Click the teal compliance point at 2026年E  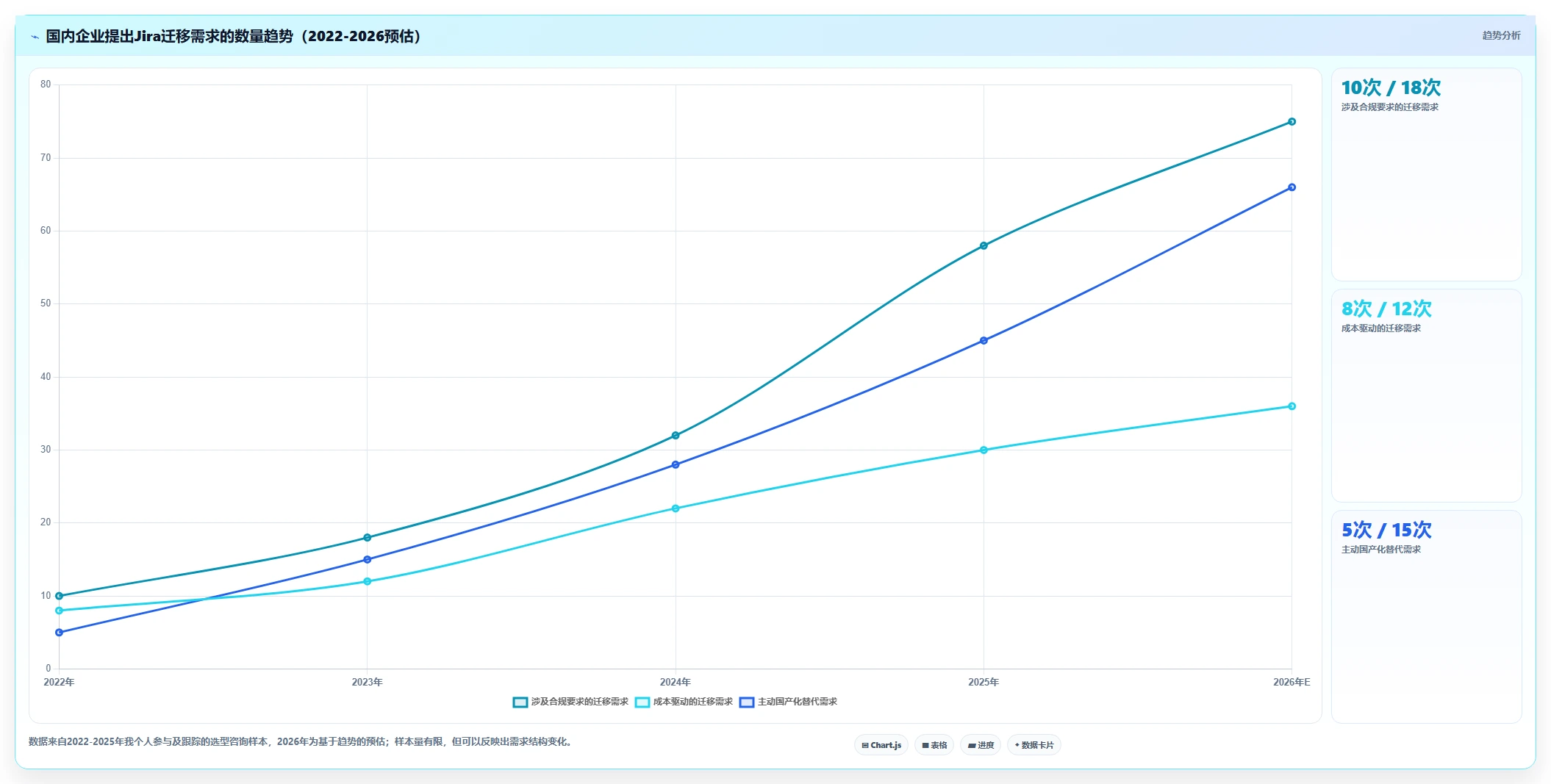tap(1292, 122)
